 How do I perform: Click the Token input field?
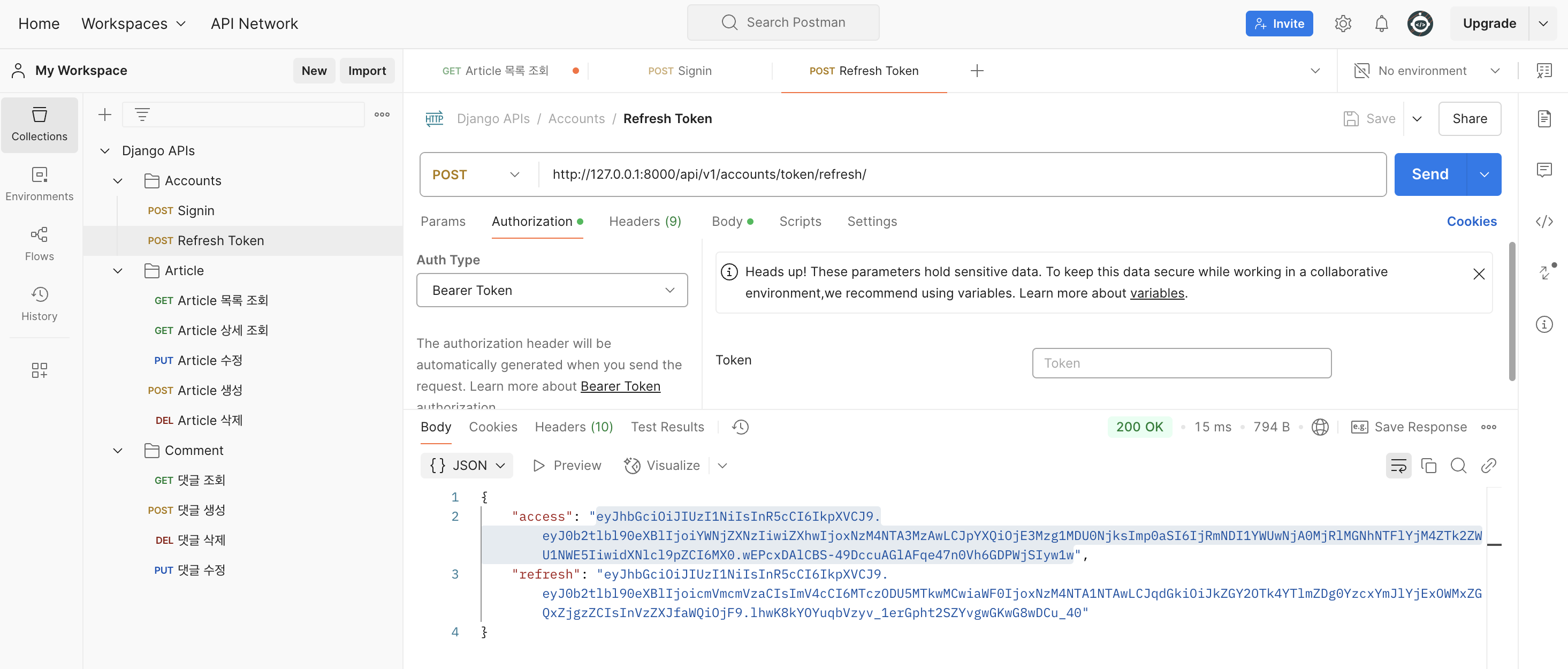(1182, 363)
